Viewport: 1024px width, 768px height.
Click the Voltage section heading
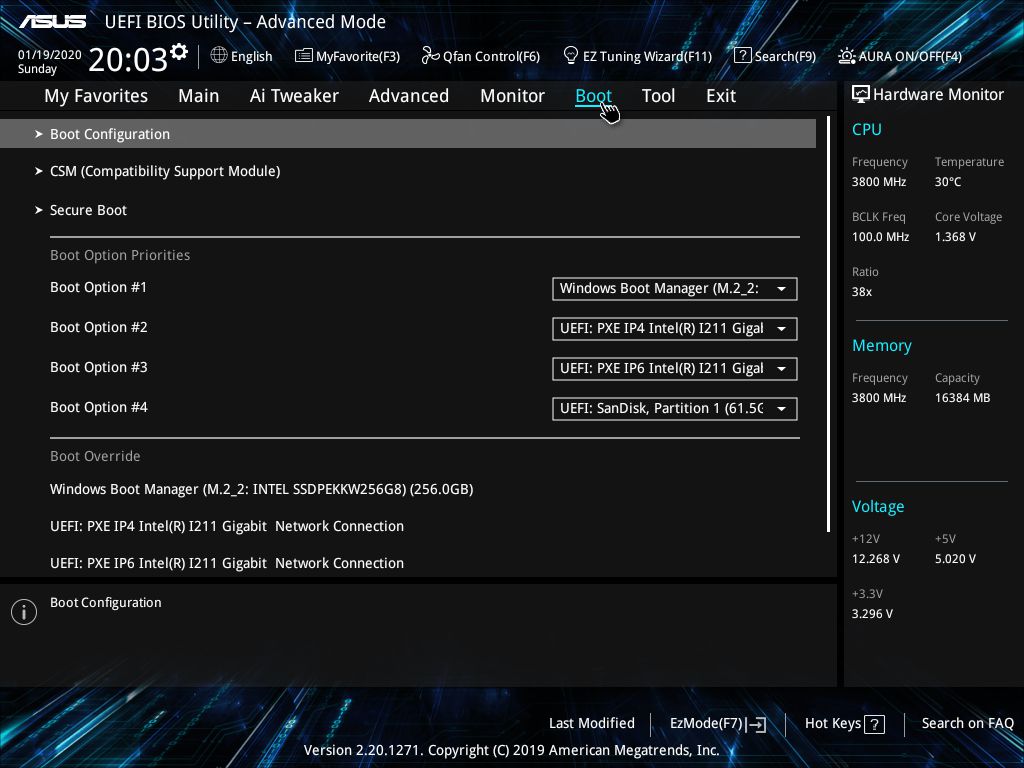(x=878, y=507)
